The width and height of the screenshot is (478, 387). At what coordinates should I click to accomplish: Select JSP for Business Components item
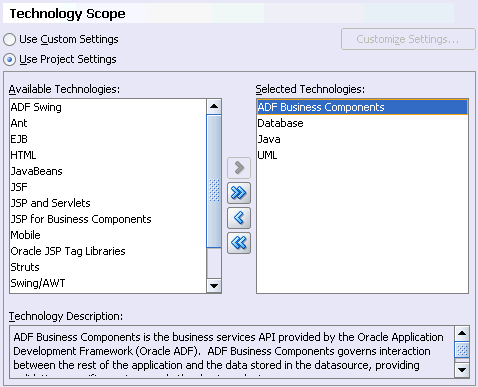[108, 219]
